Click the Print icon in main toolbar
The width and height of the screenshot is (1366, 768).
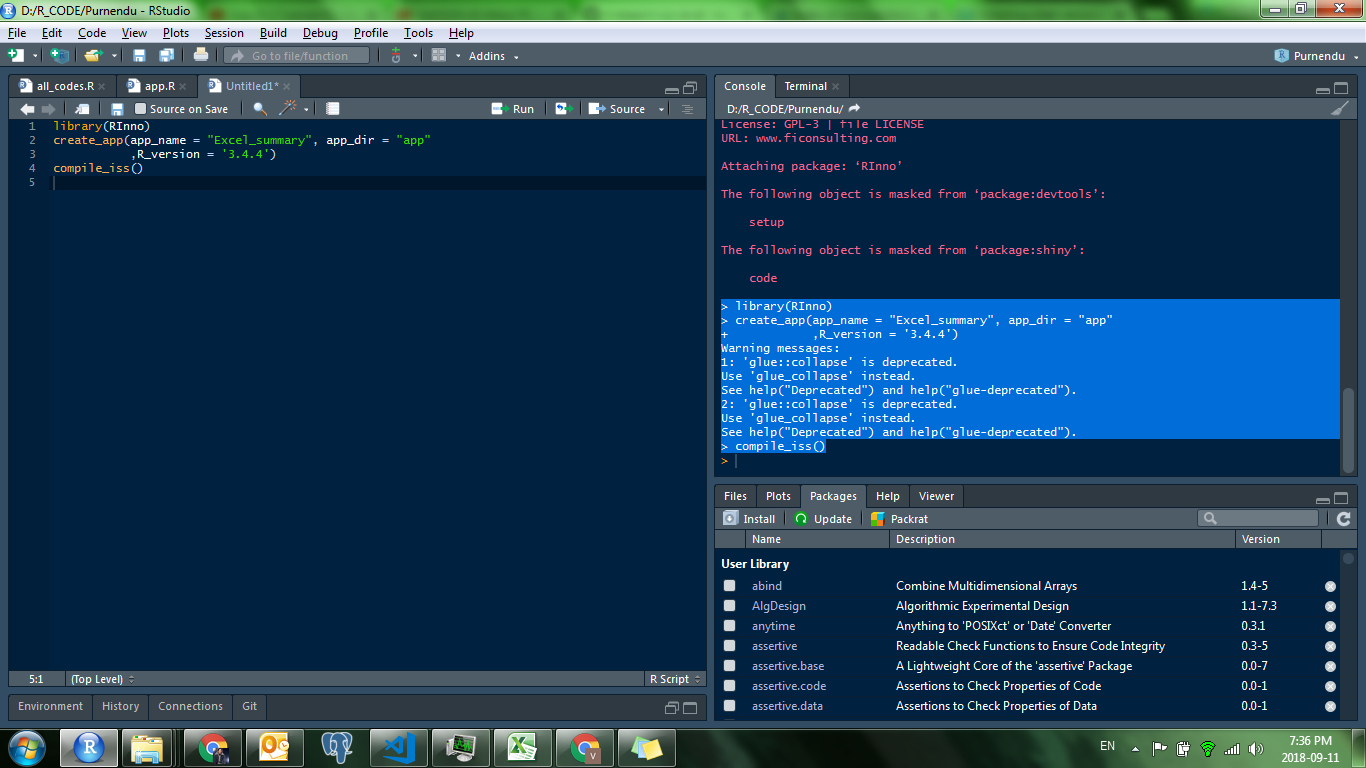tap(201, 55)
